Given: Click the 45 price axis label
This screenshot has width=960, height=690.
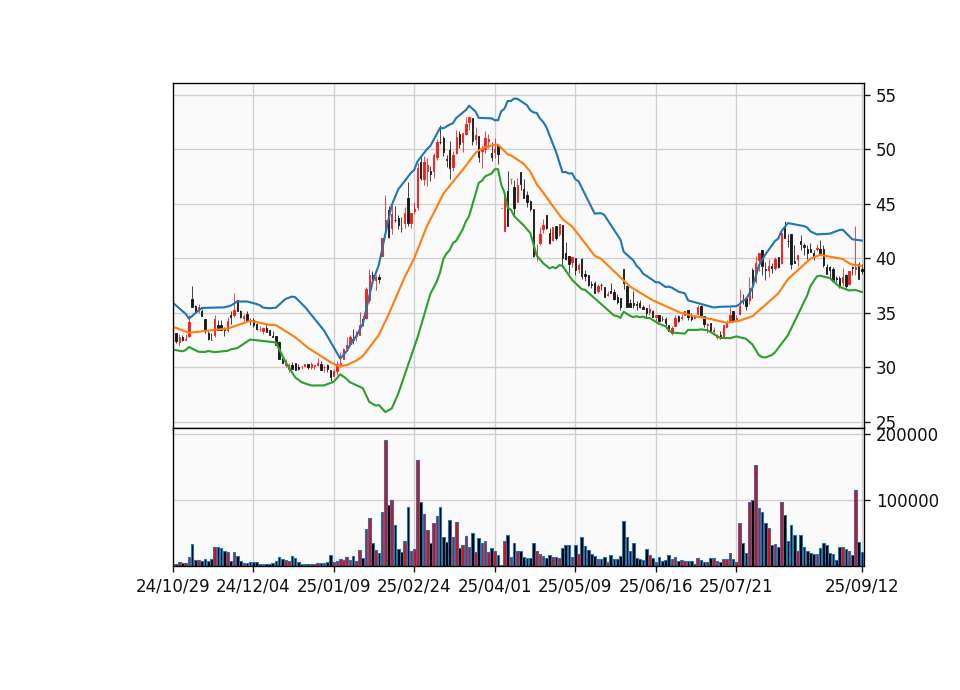Looking at the screenshot, I should pyautogui.click(x=886, y=204).
